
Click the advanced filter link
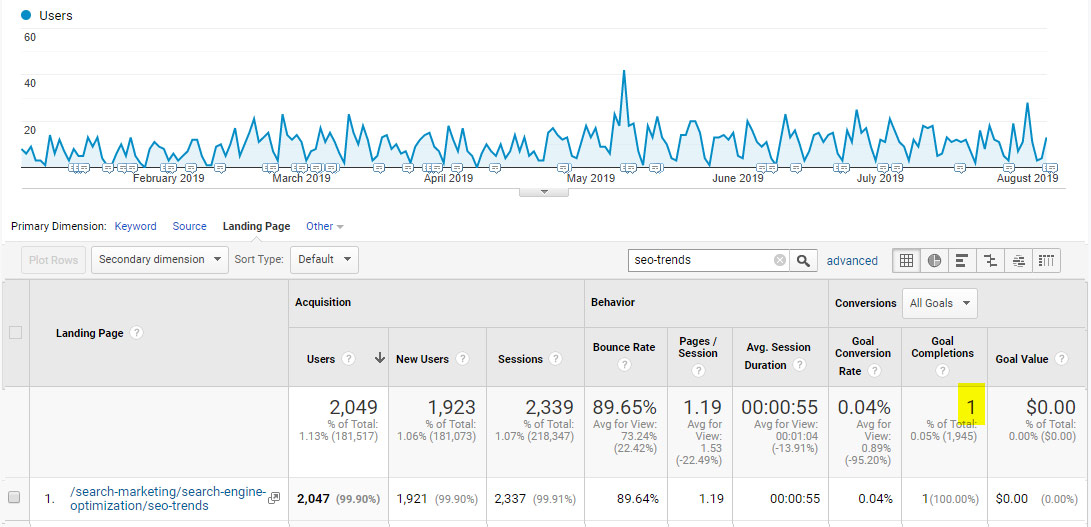coord(852,261)
